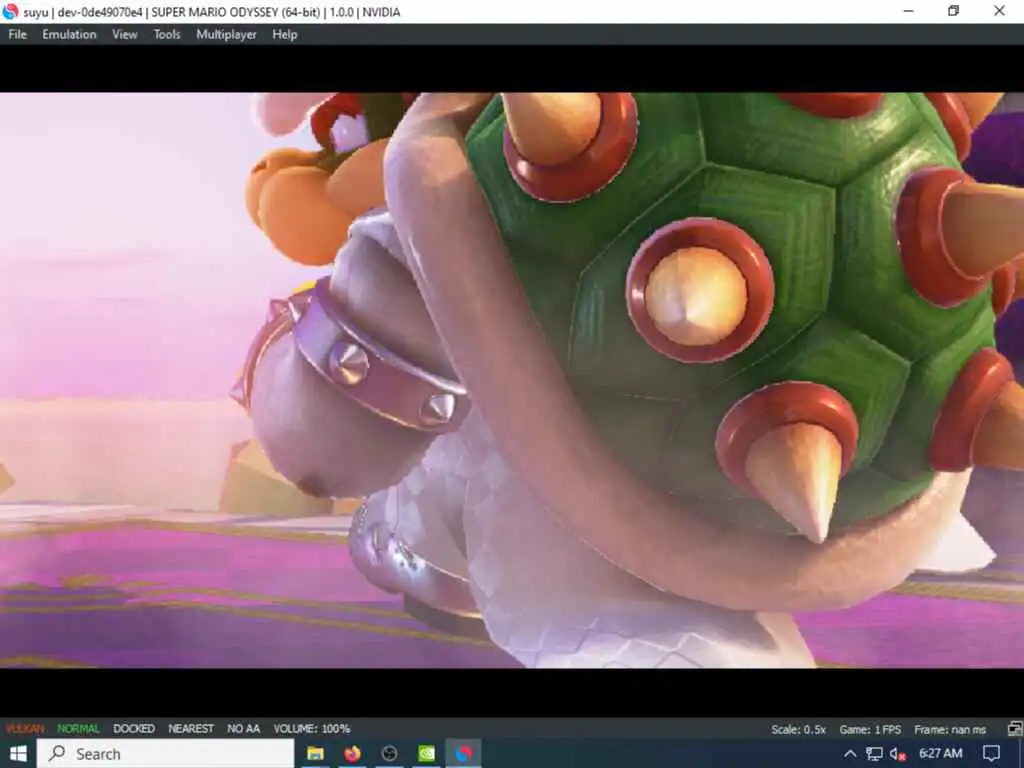Image resolution: width=1024 pixels, height=768 pixels.
Task: Minimize the suyu window
Action: [908, 11]
